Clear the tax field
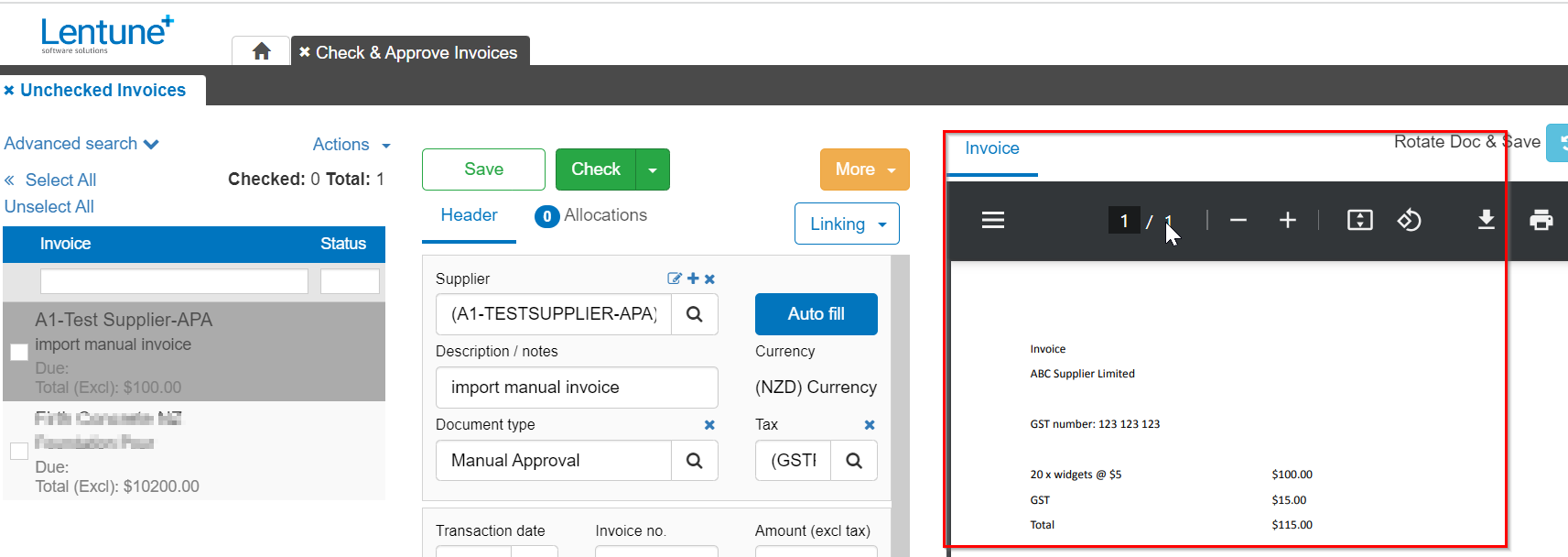This screenshot has height=557, width=1568. pos(870,425)
